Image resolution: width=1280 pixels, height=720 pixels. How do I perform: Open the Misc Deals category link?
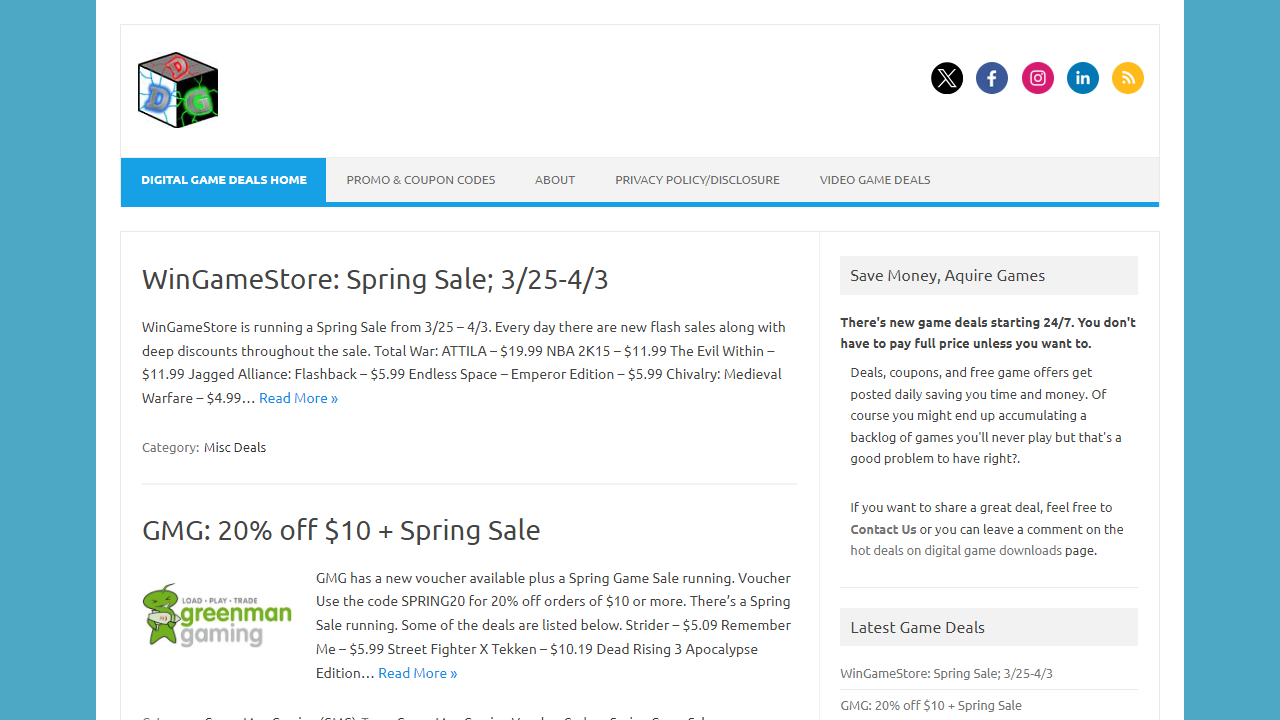click(x=235, y=447)
